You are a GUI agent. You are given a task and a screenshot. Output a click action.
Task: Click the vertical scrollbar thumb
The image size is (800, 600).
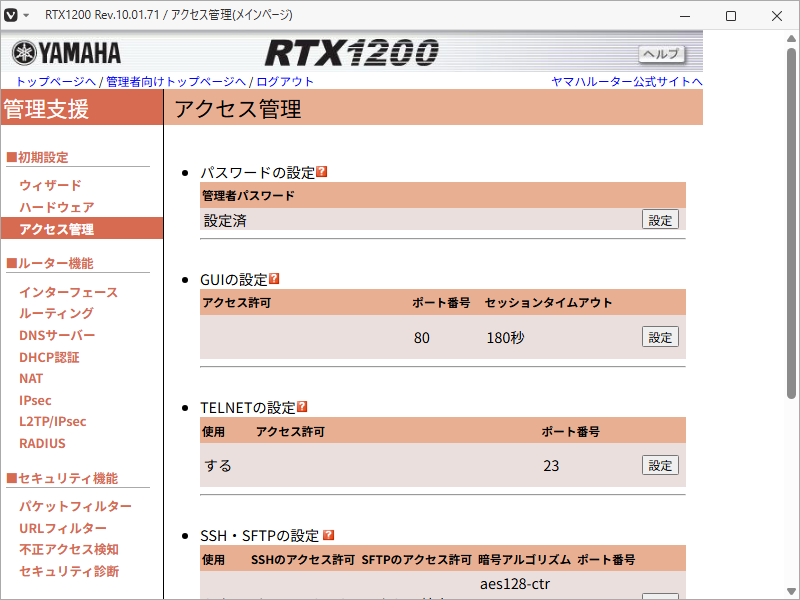tap(791, 223)
